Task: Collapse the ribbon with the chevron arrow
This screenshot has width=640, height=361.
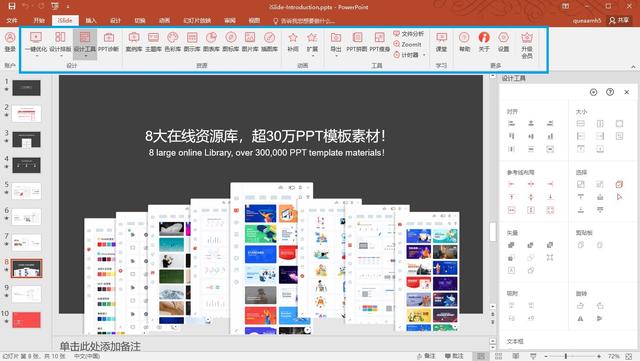Action: point(633,67)
